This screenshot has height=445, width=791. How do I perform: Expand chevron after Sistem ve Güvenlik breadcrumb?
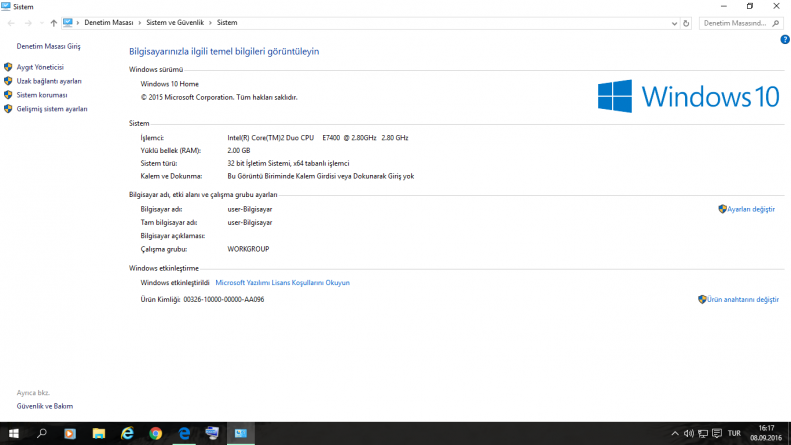[210, 23]
